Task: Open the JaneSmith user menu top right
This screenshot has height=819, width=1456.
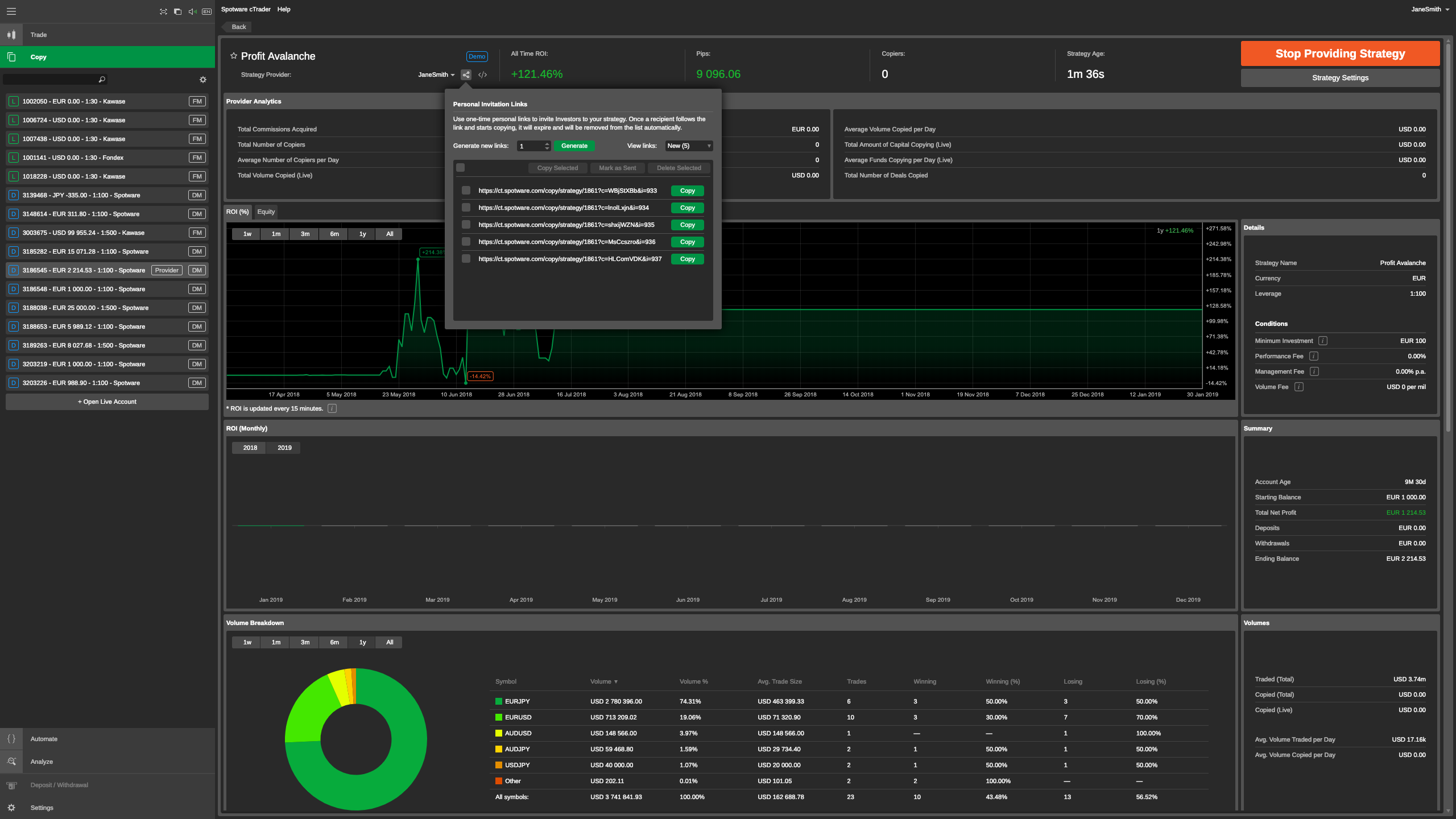Action: tap(1430, 9)
